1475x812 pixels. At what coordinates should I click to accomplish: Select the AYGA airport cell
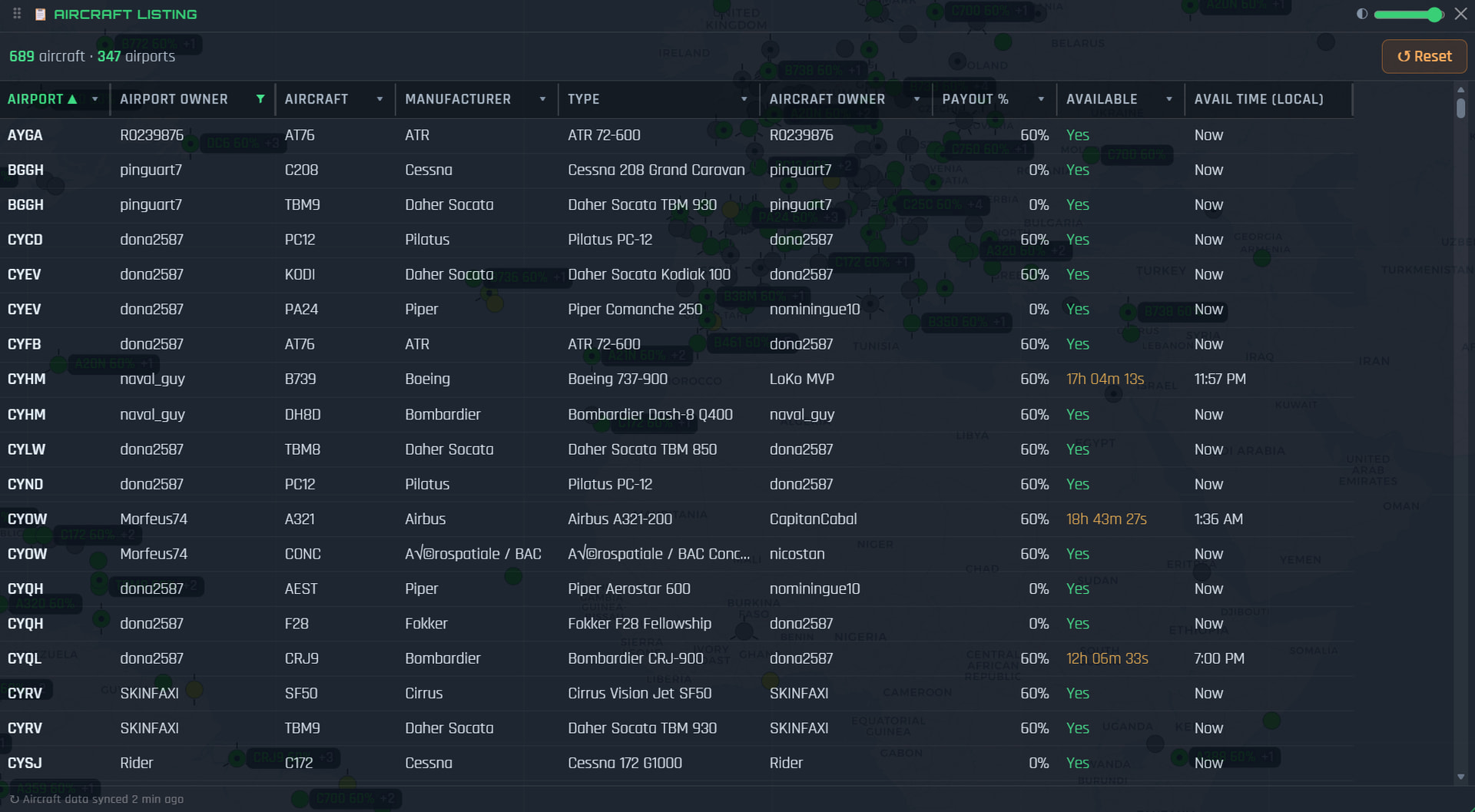click(x=25, y=135)
